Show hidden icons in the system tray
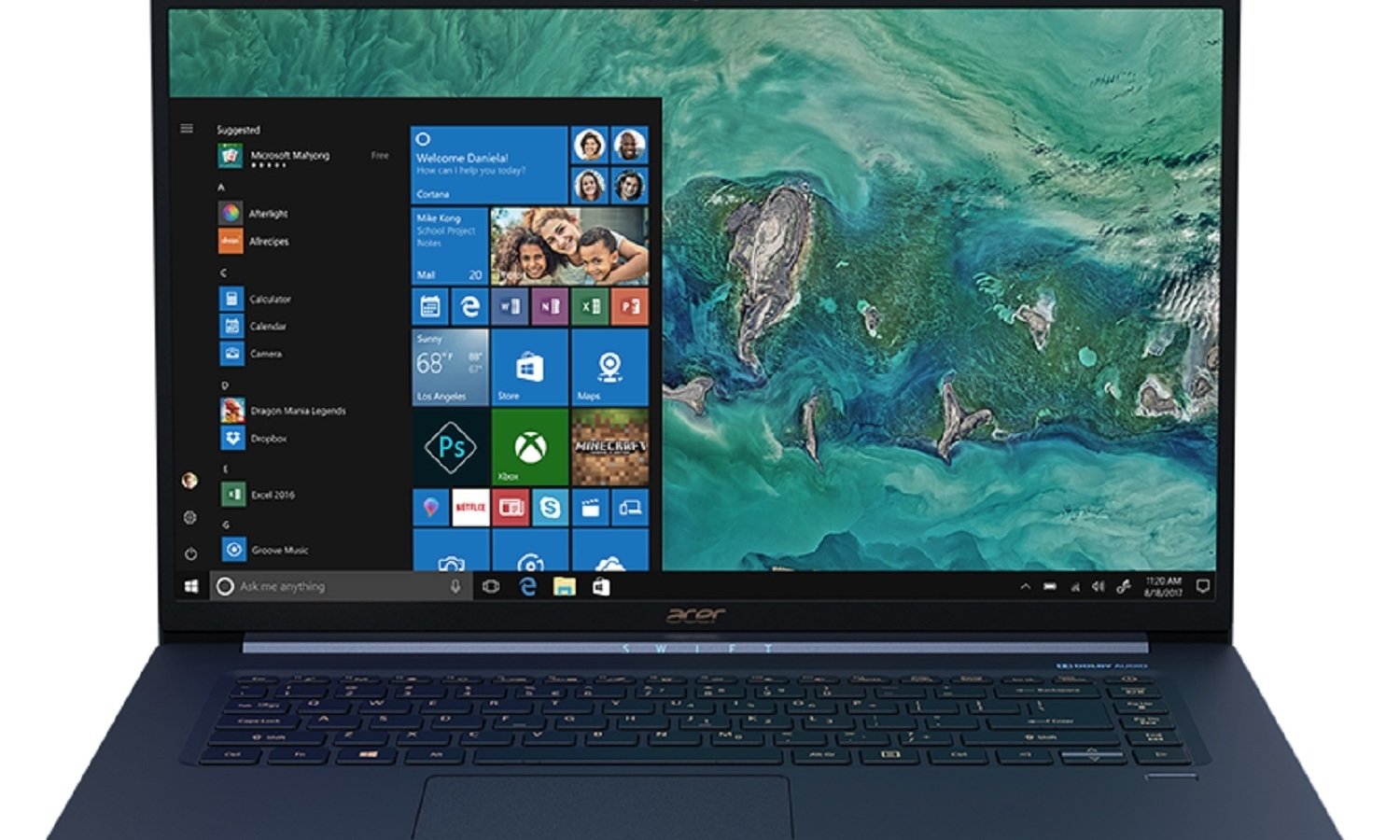This screenshot has height=840, width=1400. [x=1025, y=586]
